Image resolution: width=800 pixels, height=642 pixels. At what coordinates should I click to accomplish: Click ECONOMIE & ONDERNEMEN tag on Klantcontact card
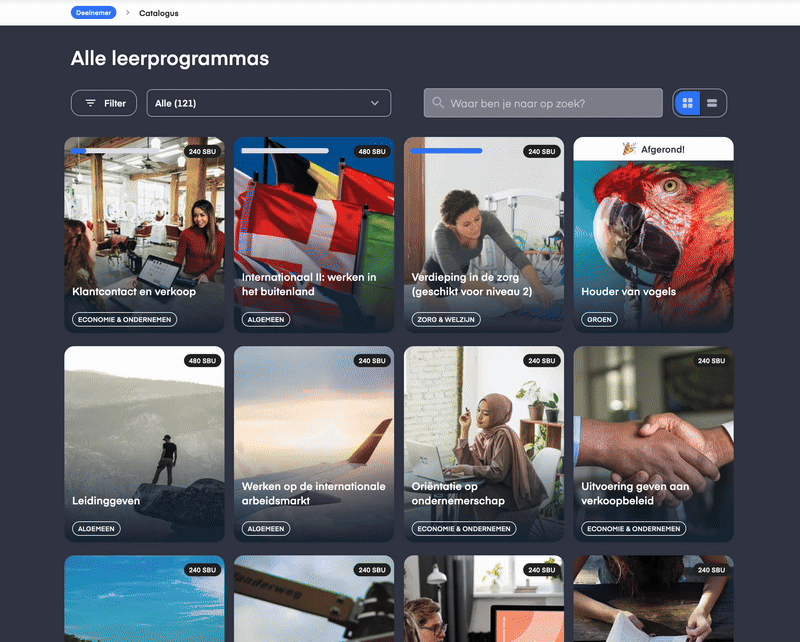124,319
